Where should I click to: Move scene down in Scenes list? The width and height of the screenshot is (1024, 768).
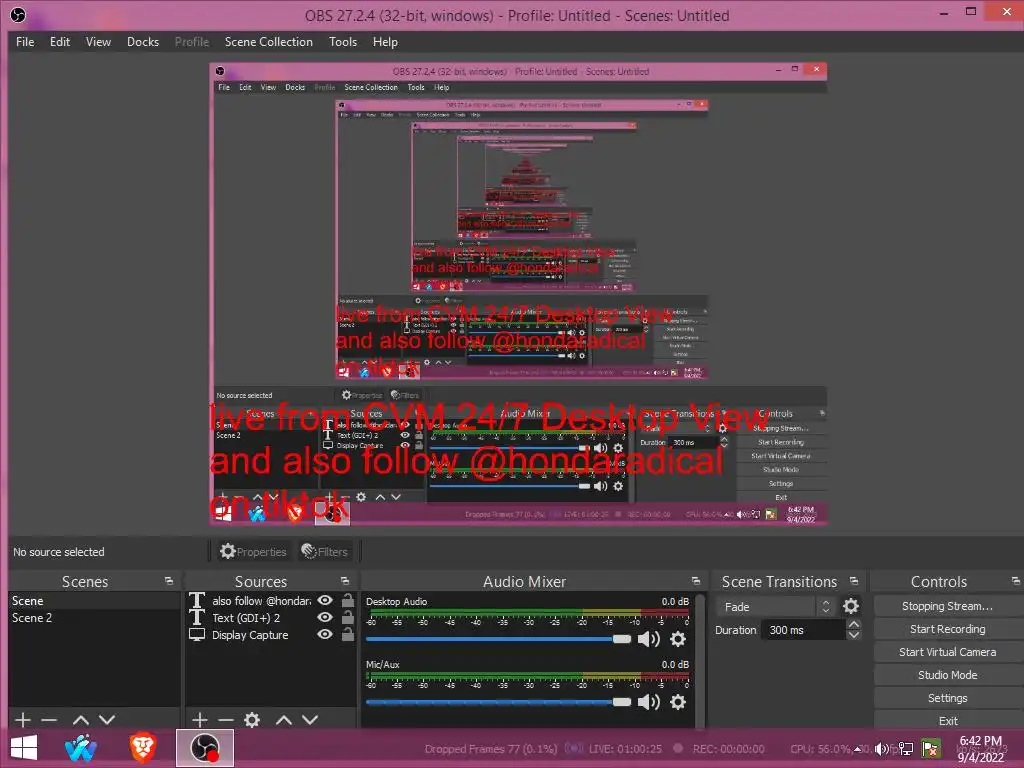coord(107,720)
